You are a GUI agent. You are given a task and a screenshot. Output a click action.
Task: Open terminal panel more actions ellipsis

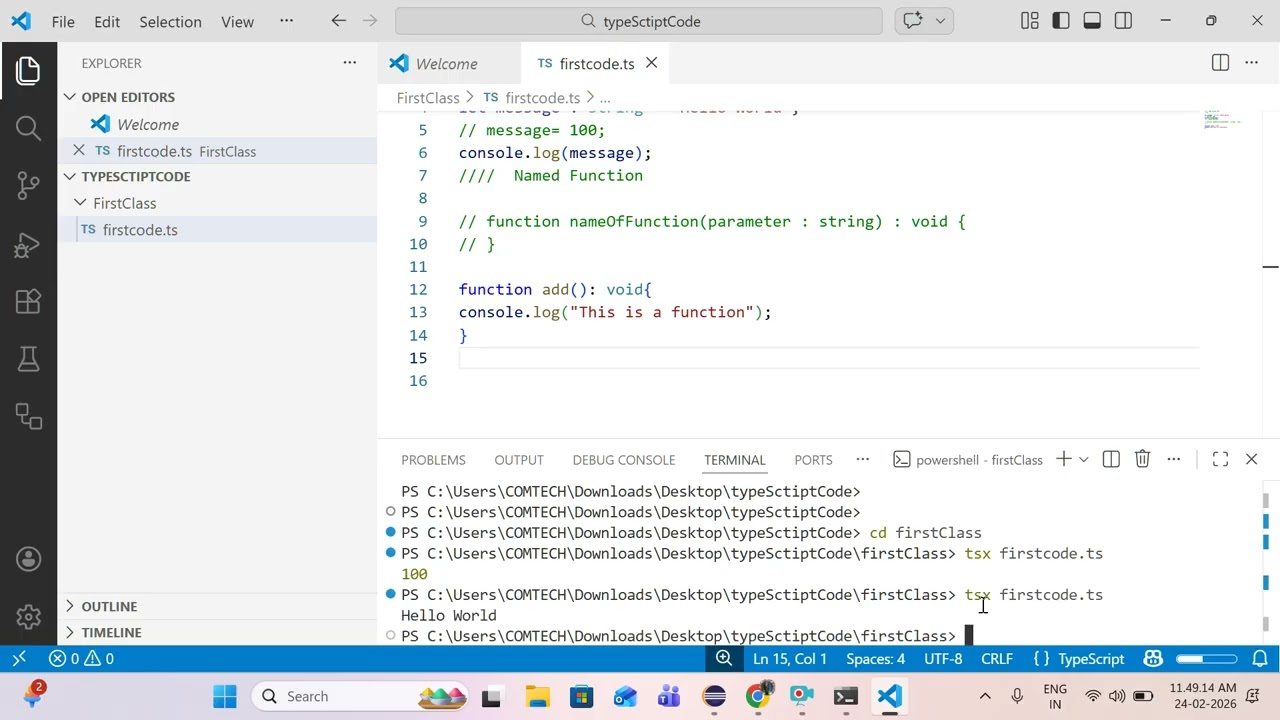pyautogui.click(x=1174, y=459)
